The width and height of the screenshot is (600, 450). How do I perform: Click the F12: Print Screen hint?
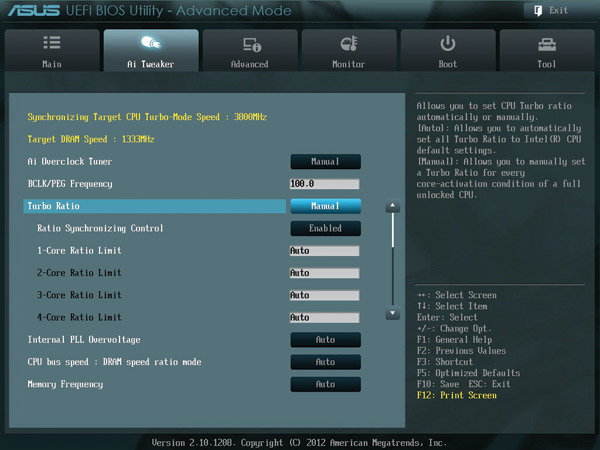point(457,395)
